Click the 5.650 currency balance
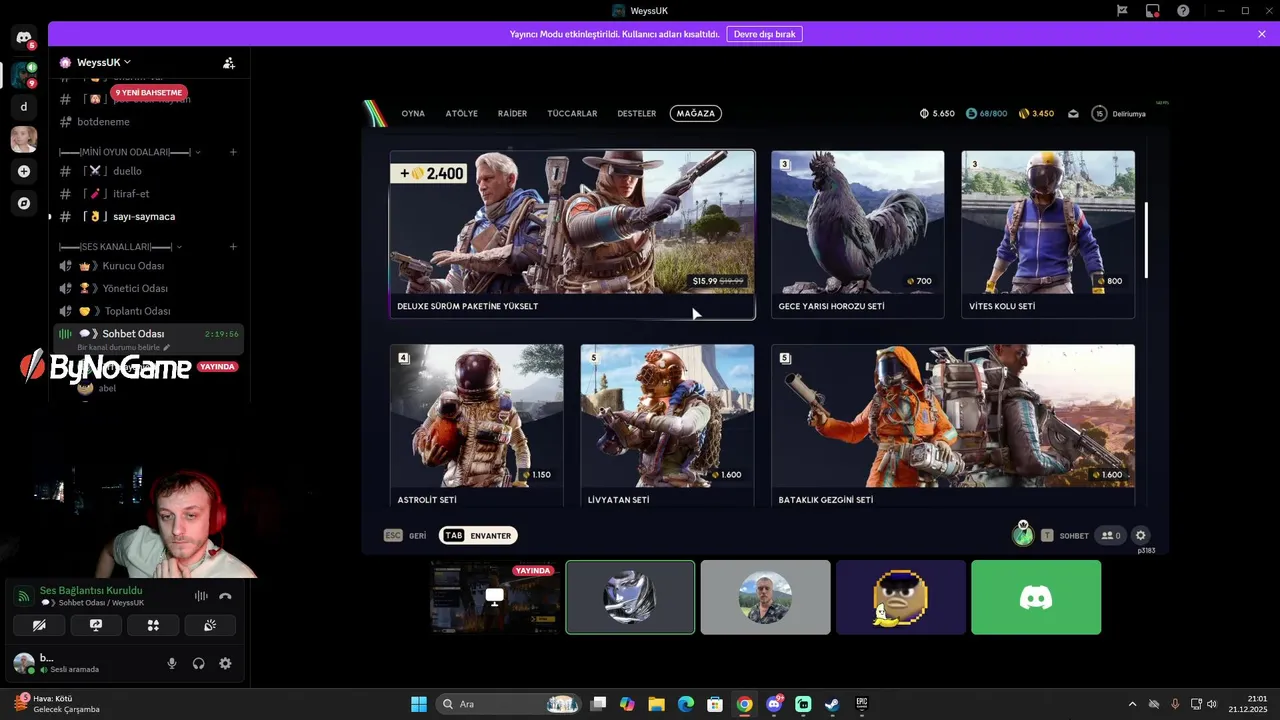1280x720 pixels. point(937,114)
